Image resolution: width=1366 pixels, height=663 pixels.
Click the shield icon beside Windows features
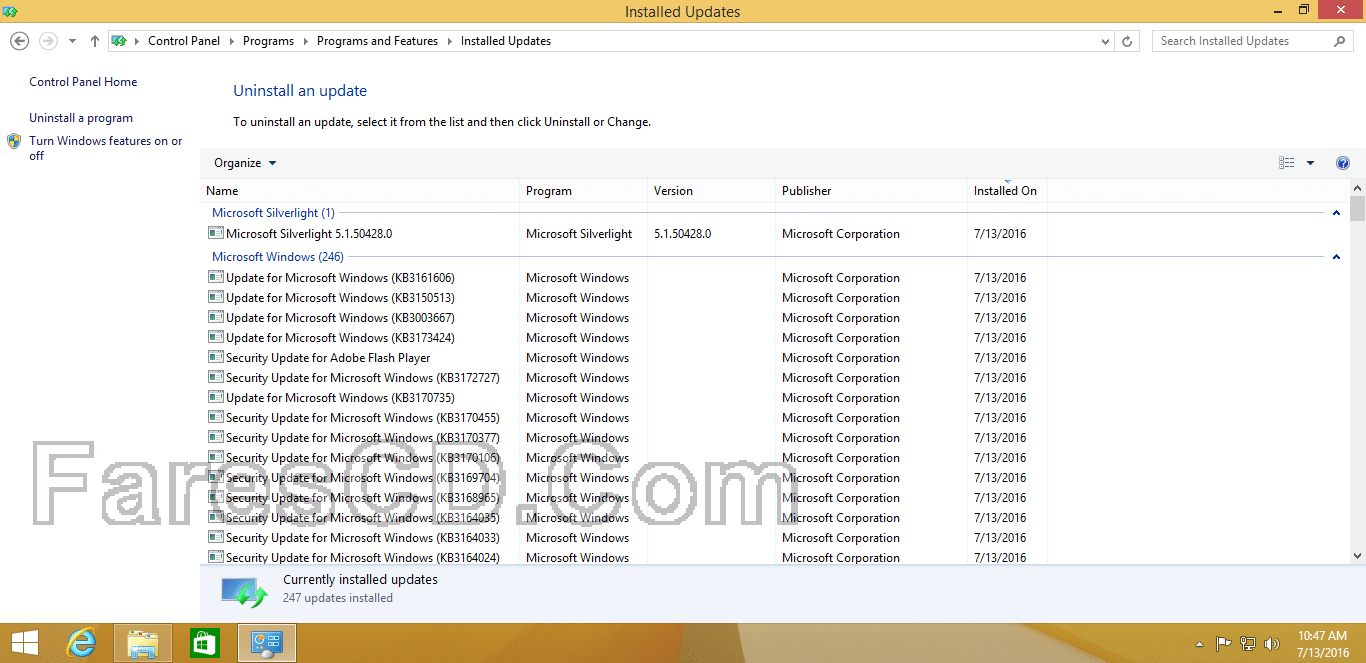pos(14,141)
